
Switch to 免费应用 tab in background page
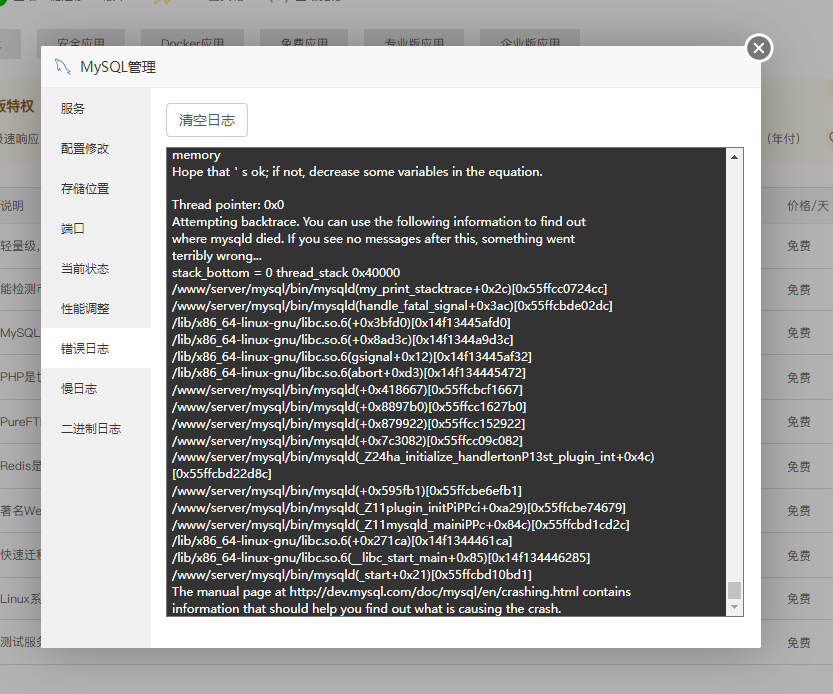(x=304, y=43)
